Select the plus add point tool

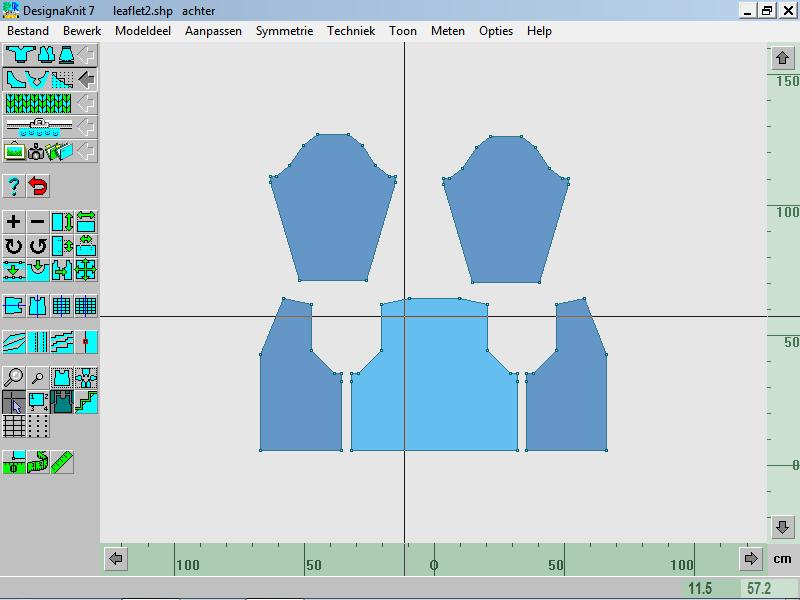[14, 222]
